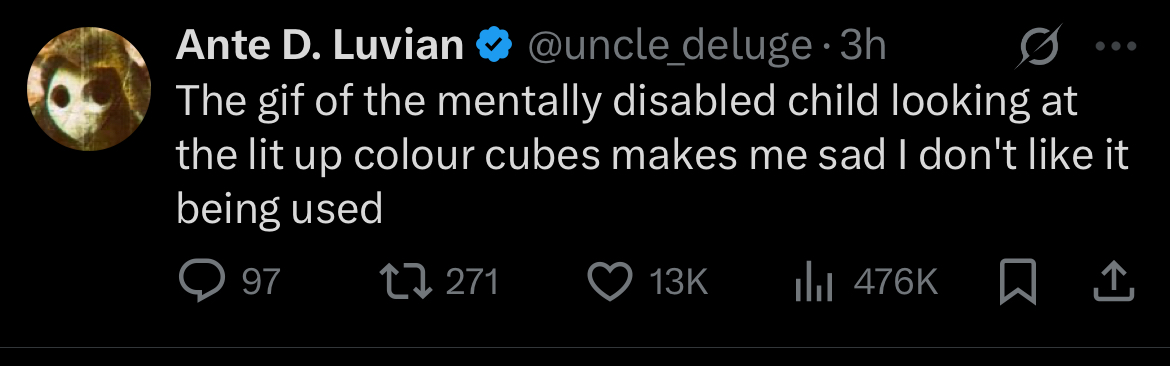Repost the tweet with the retweet arrows icon
The image size is (1170, 366).
[x=406, y=283]
